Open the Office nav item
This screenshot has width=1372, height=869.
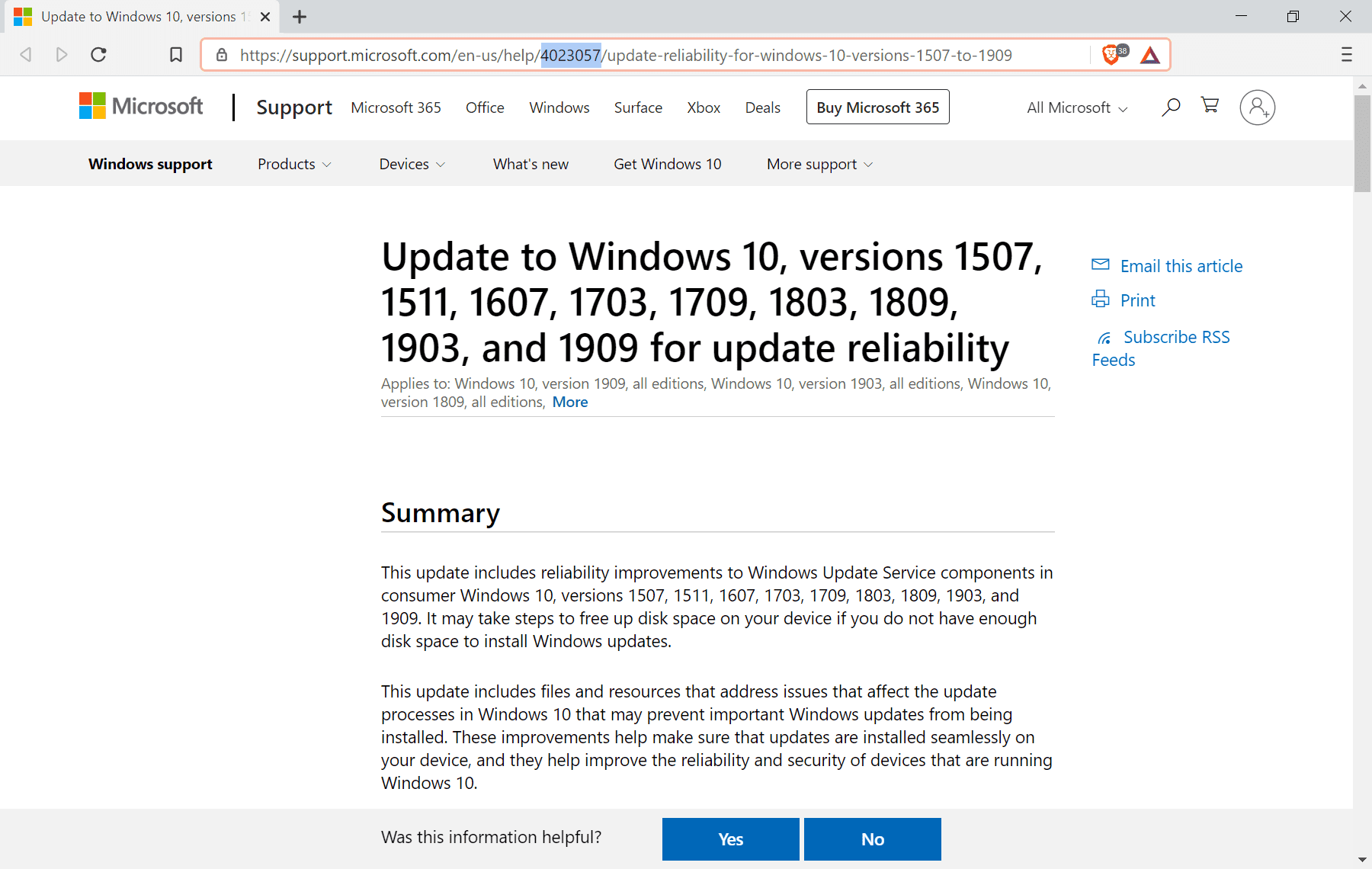click(x=485, y=107)
